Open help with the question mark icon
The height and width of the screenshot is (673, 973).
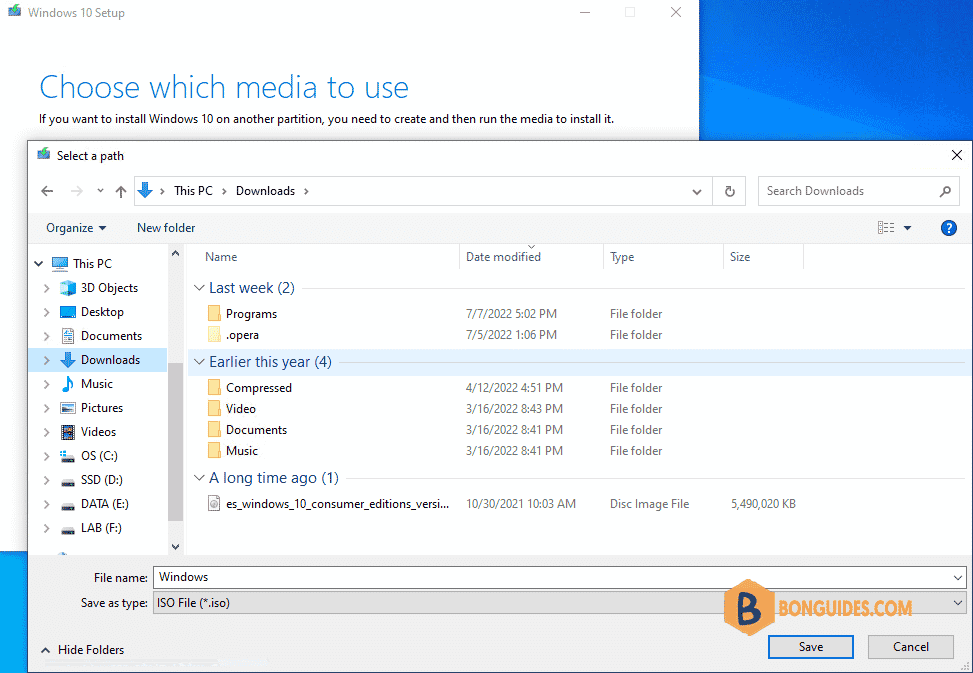coord(948,228)
